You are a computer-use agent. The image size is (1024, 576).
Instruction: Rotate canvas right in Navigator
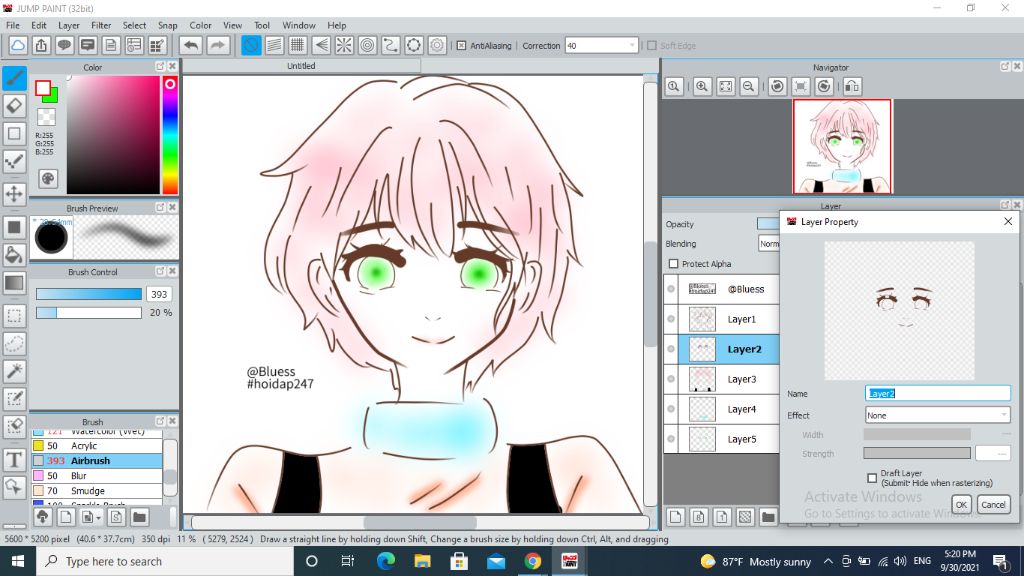click(824, 86)
